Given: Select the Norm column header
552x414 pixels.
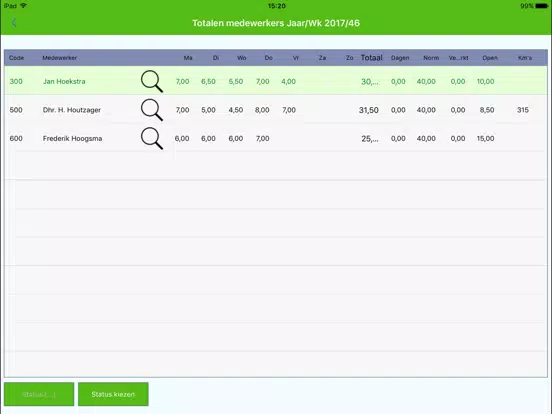Looking at the screenshot, I should tap(431, 58).
